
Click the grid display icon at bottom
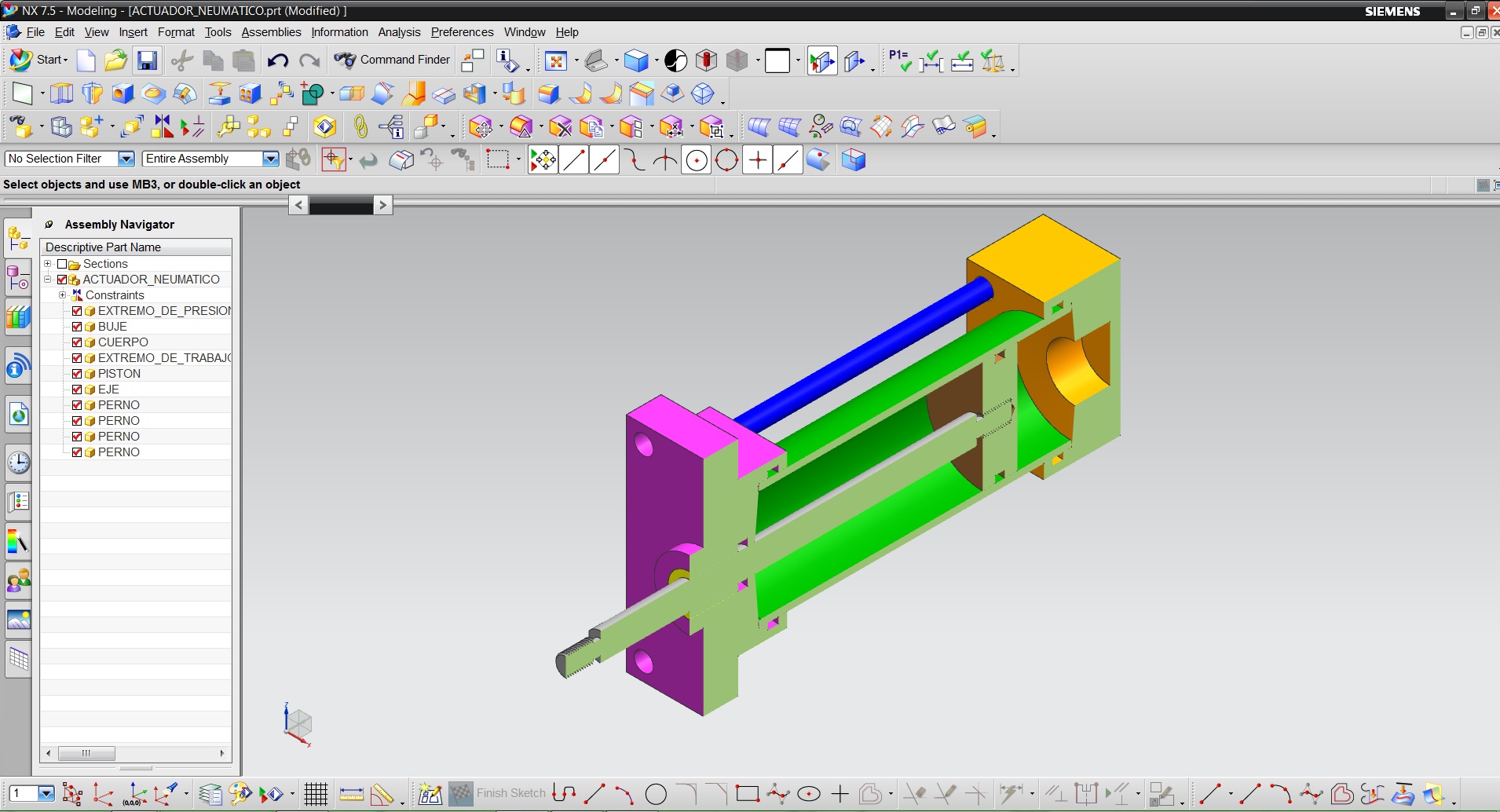316,794
